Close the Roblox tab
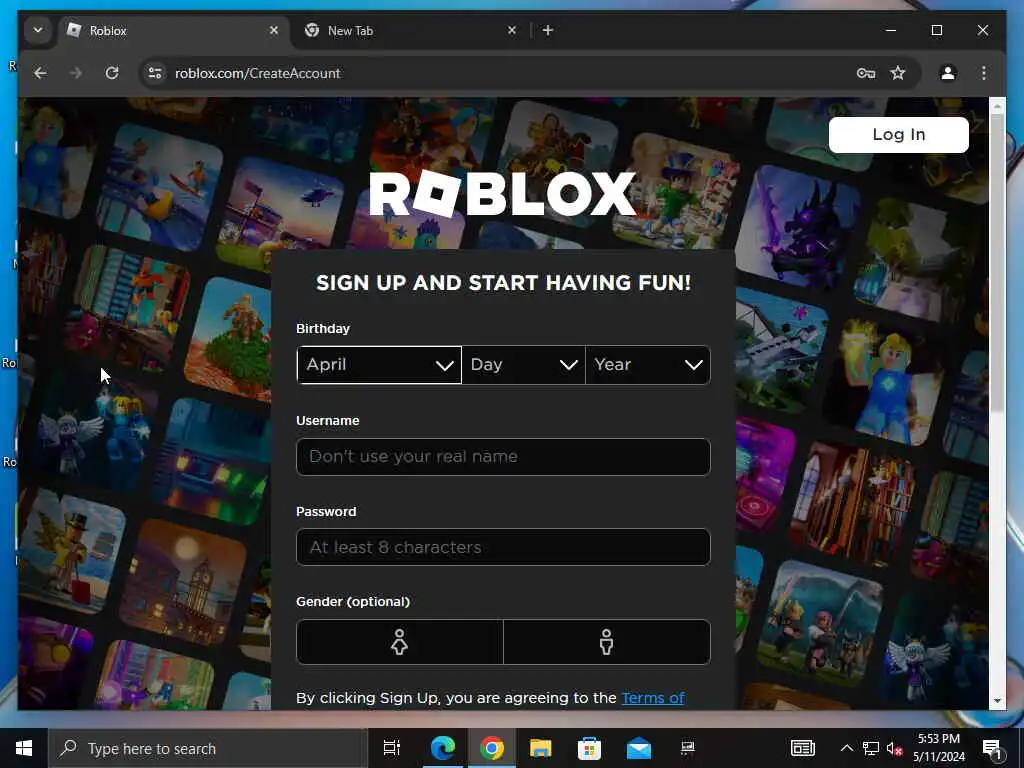The image size is (1024, 768). (x=274, y=31)
